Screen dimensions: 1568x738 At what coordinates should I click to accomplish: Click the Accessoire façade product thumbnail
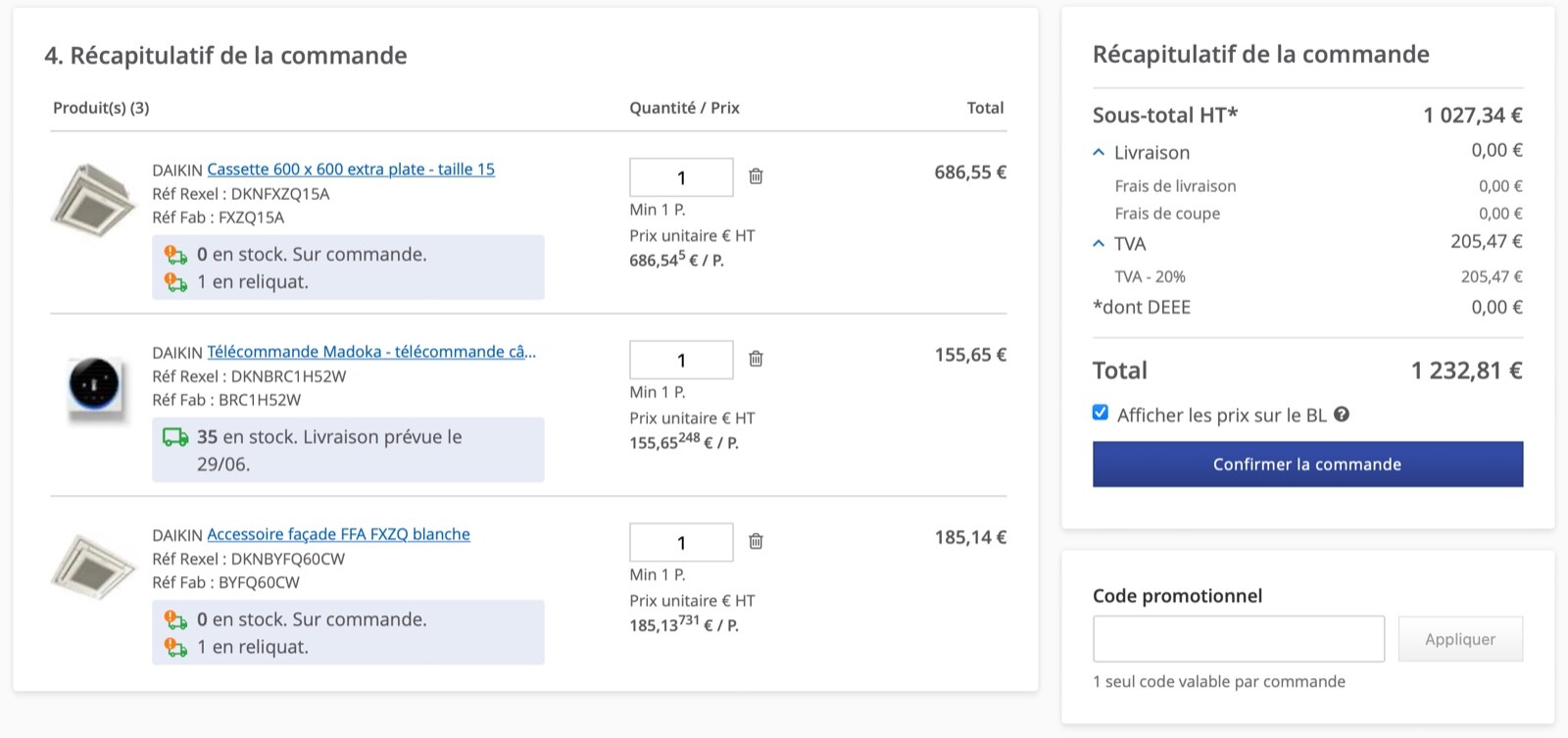pos(94,566)
